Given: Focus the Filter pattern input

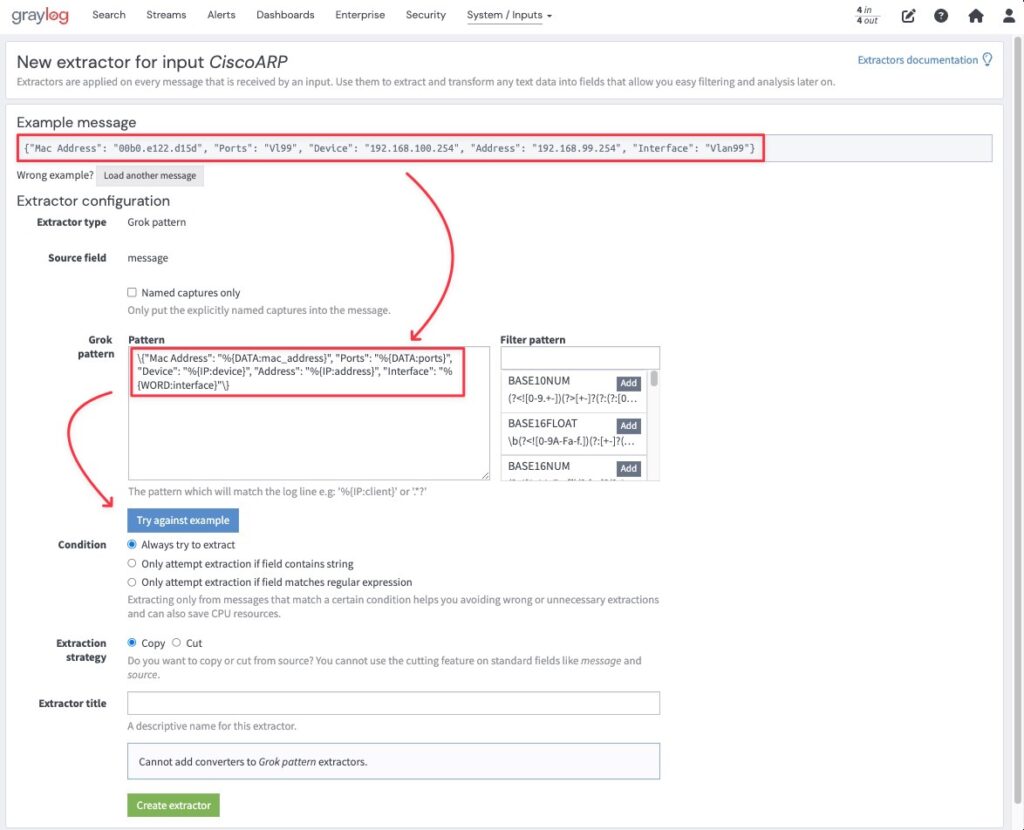Looking at the screenshot, I should 580,358.
